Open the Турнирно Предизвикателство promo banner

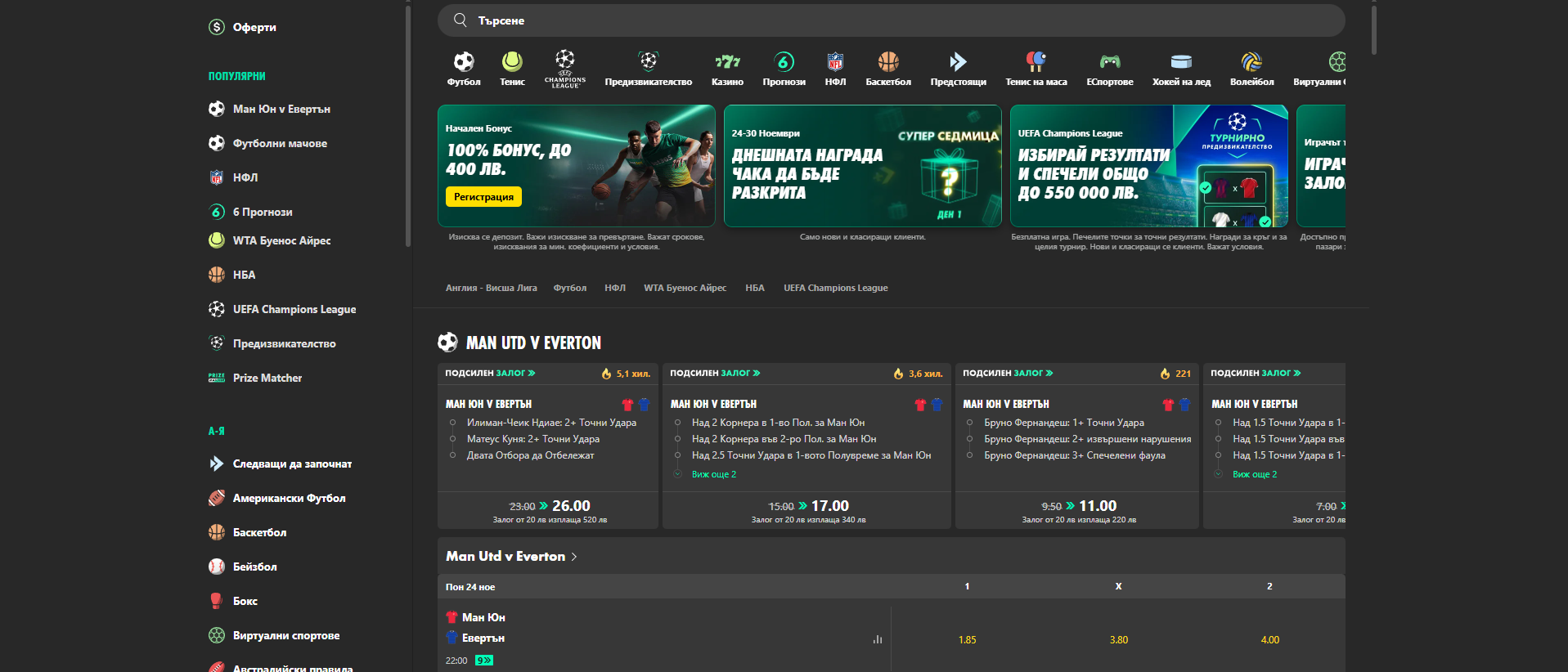tap(1148, 166)
